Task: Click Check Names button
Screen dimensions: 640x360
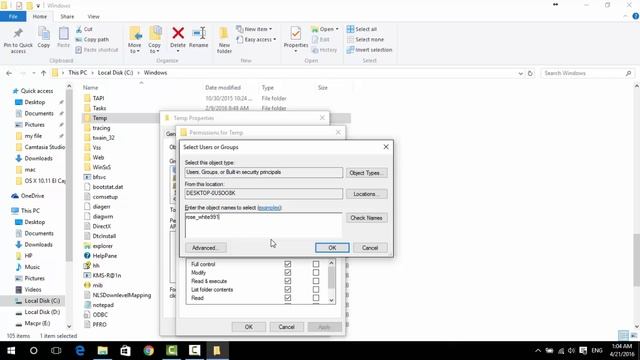Action: coord(366,218)
